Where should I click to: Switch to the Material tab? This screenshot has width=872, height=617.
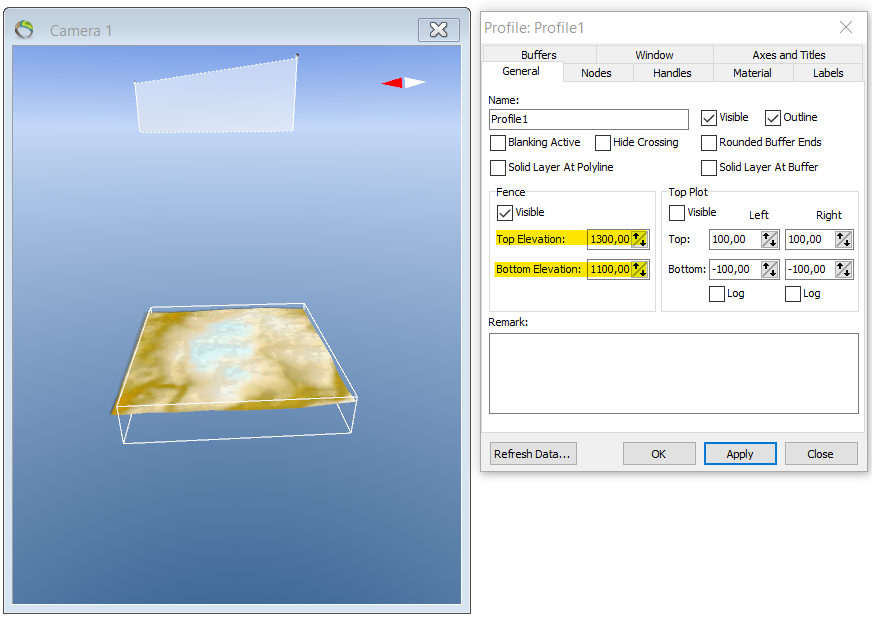click(752, 73)
